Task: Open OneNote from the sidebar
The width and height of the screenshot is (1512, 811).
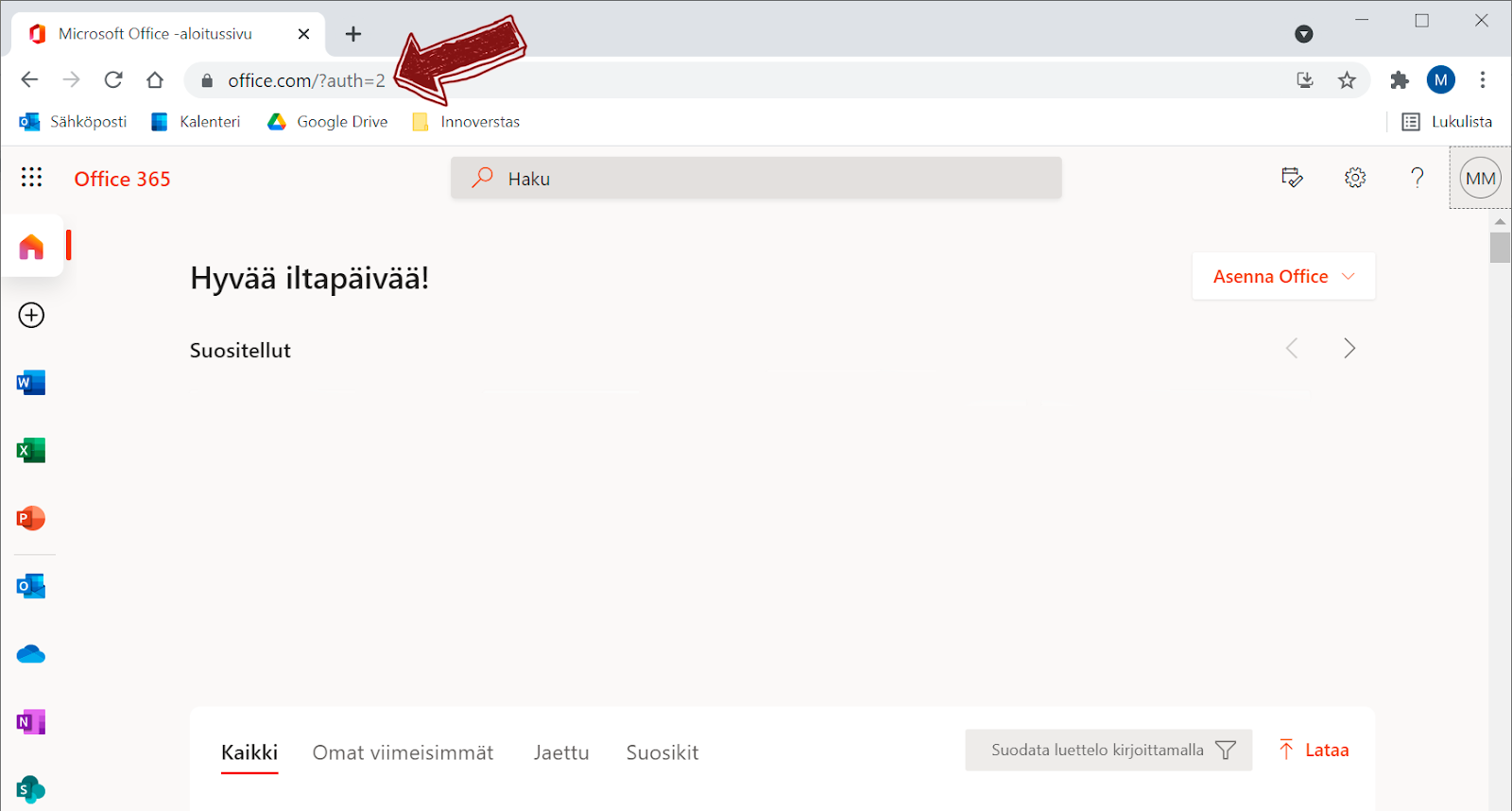Action: click(x=31, y=722)
